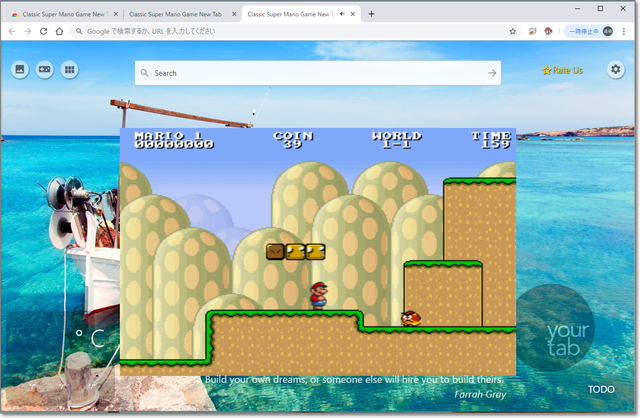Image resolution: width=640 pixels, height=418 pixels.
Task: Go to browser home page
Action: [60, 31]
